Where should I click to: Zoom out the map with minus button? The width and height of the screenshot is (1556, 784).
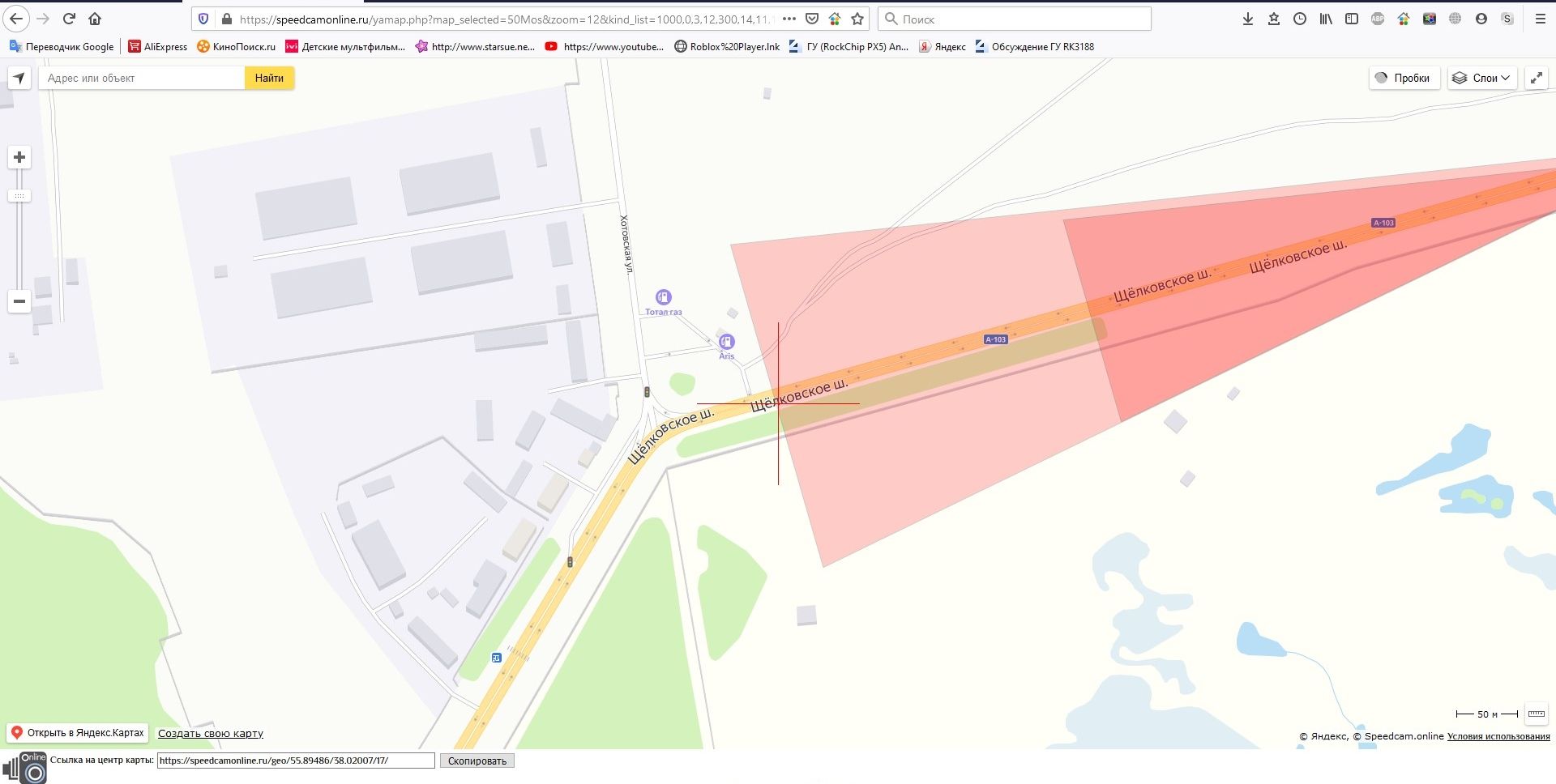(19, 301)
